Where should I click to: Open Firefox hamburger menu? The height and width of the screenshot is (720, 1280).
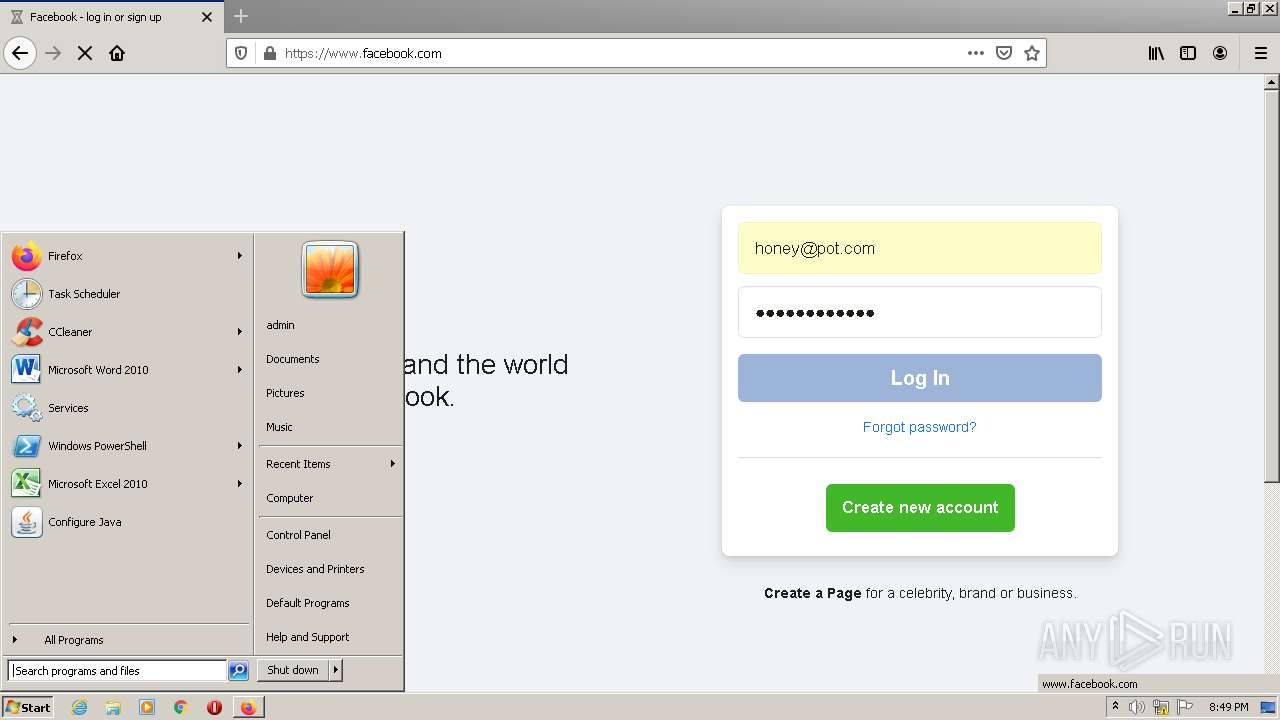(x=1261, y=53)
